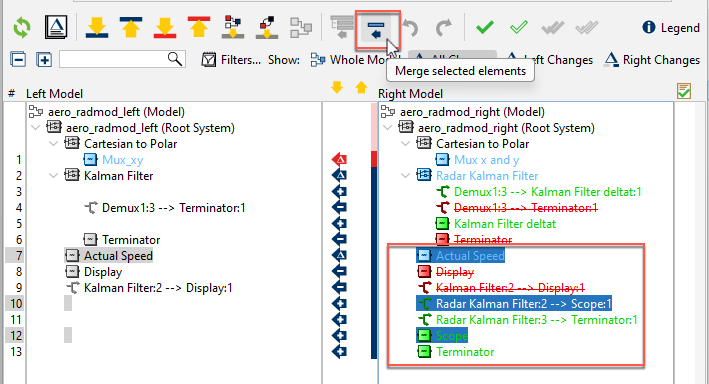Image resolution: width=709 pixels, height=384 pixels.
Task: Click yellow up arrow with red bar
Action: pos(199,27)
